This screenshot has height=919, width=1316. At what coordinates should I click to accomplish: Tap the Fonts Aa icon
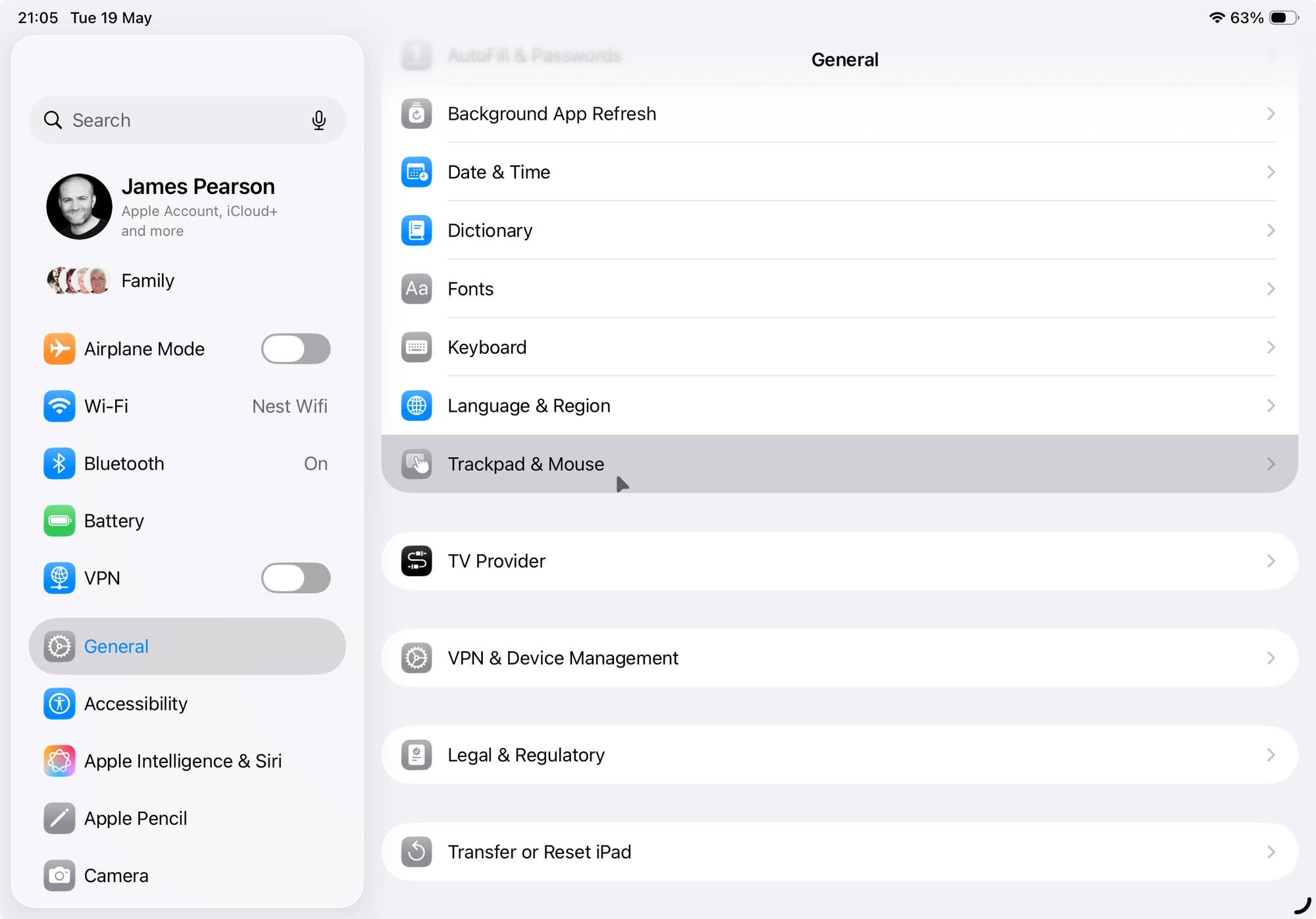point(417,289)
